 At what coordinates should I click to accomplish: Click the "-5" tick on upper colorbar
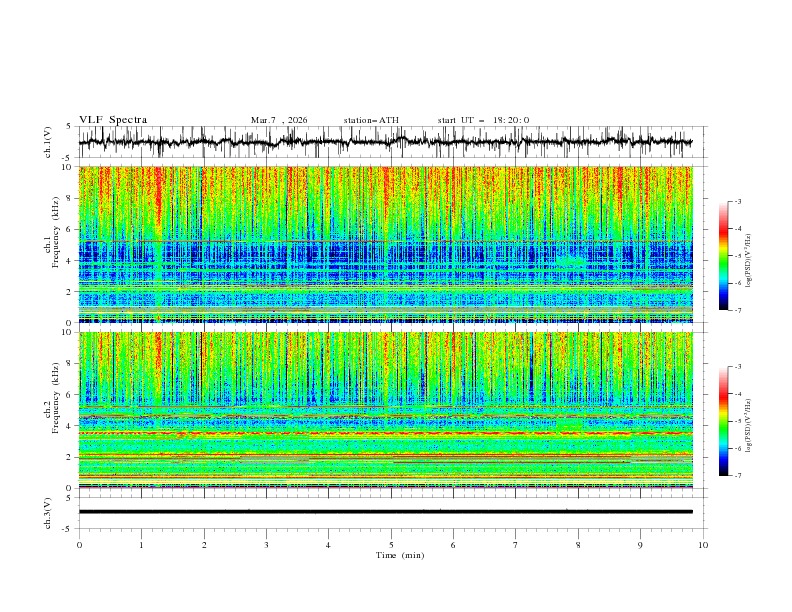[737, 256]
